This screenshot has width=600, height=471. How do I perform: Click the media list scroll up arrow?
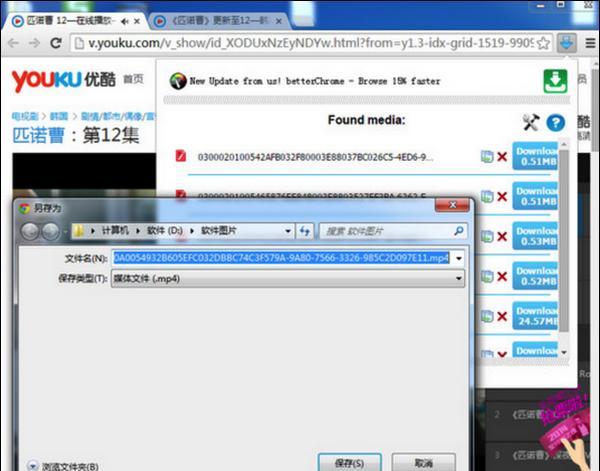point(564,145)
